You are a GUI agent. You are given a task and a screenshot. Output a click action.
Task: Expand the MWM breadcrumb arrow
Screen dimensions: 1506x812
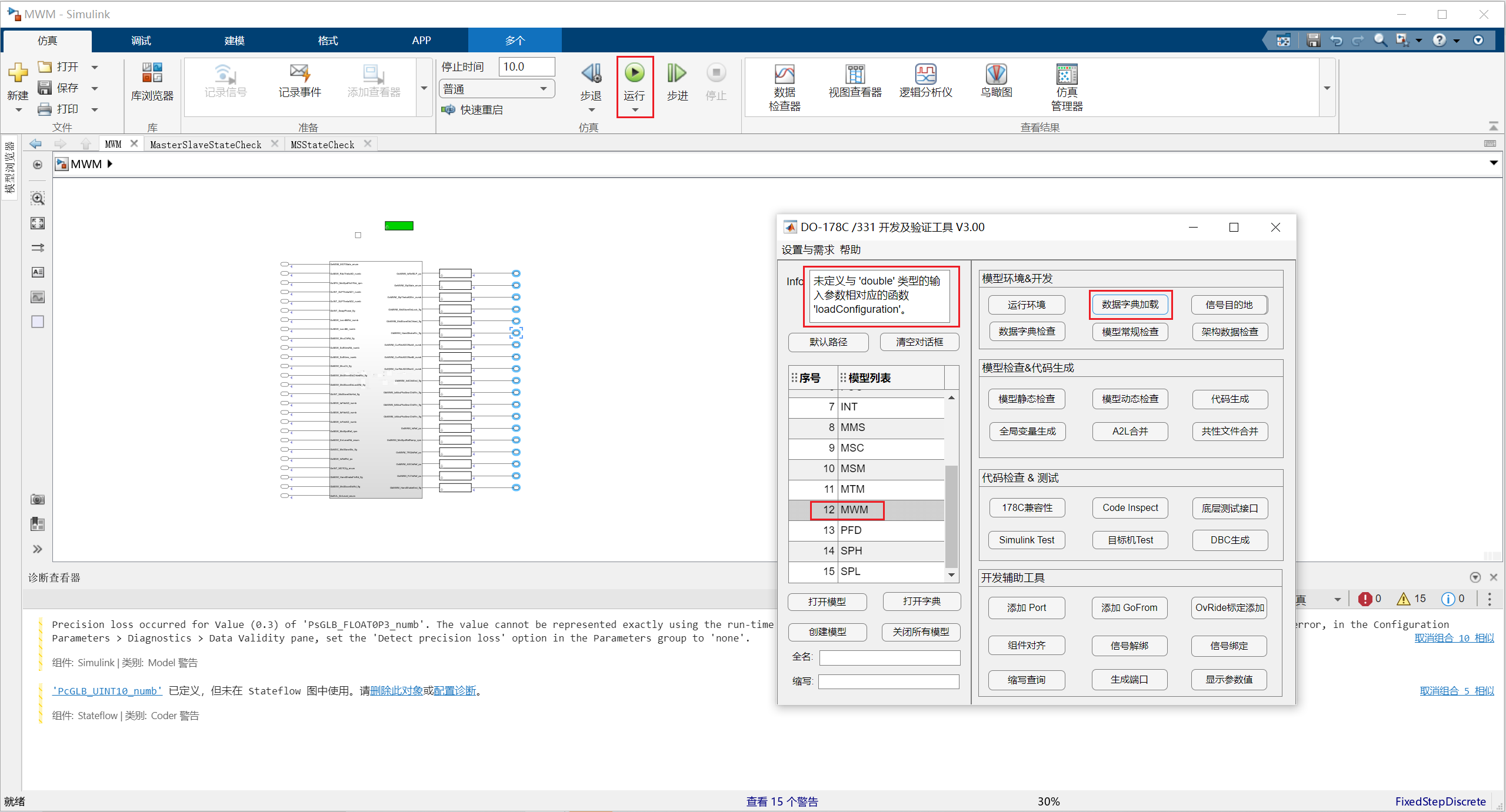coord(110,164)
